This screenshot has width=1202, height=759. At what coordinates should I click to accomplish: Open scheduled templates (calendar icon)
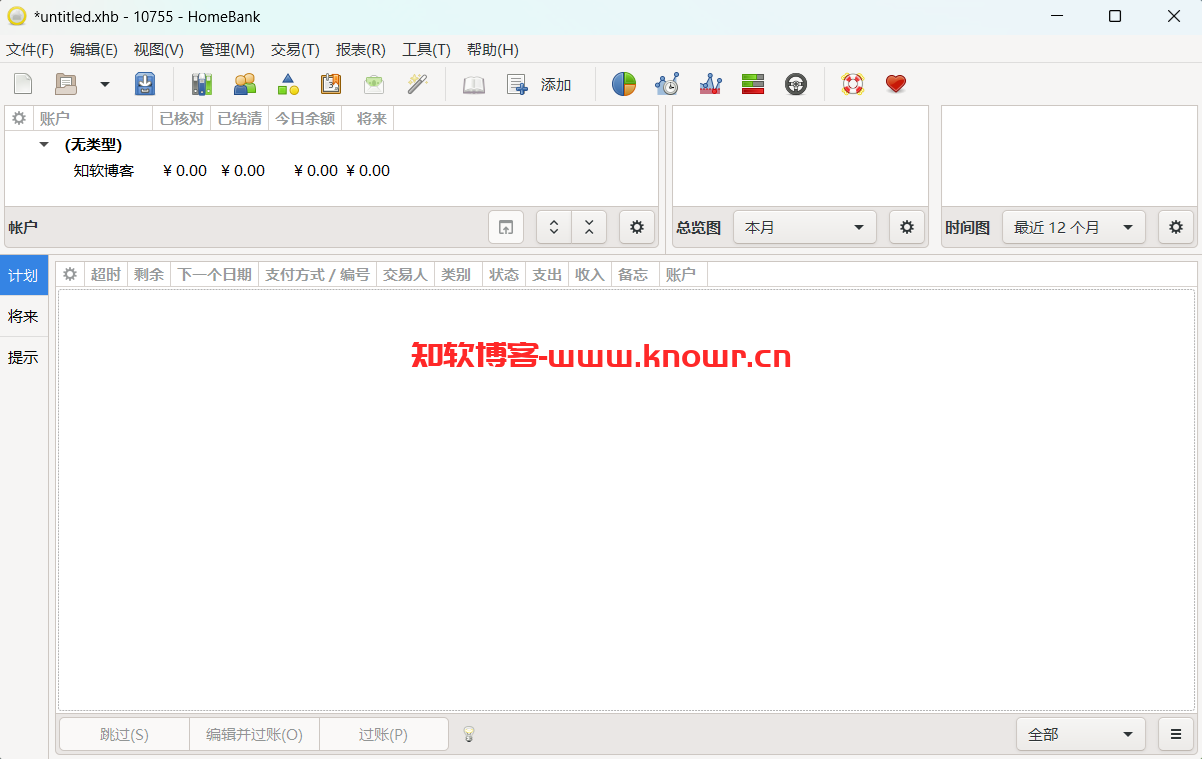coord(331,85)
